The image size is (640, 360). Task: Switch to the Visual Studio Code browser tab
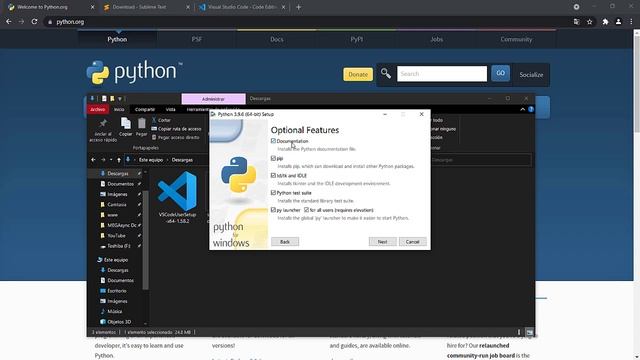click(x=242, y=7)
